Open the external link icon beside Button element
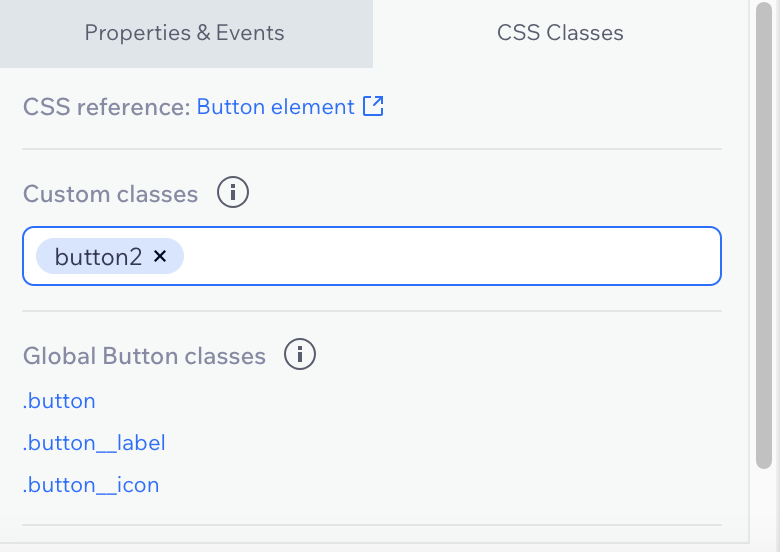Screen dimensions: 780x552 pyautogui.click(x=373, y=106)
